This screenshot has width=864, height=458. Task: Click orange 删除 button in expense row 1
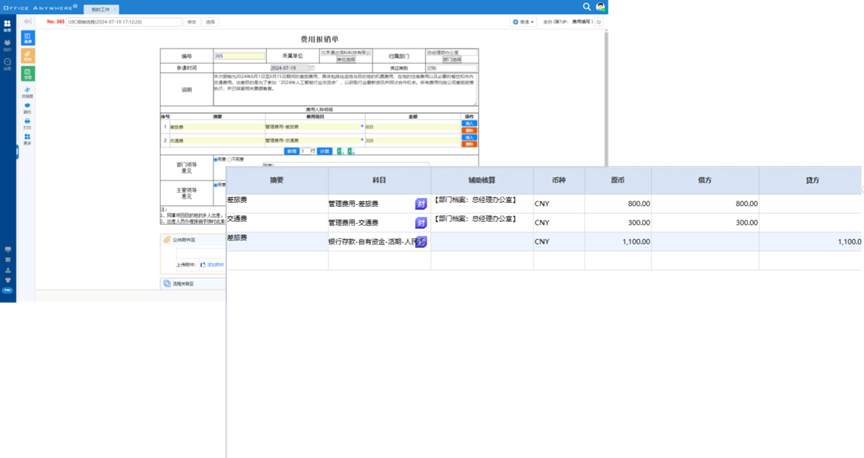coord(469,130)
